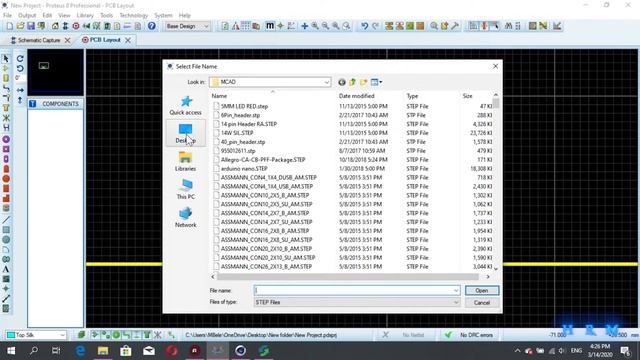Click the Cancel button in dialog
640x360 pixels.
482,302
